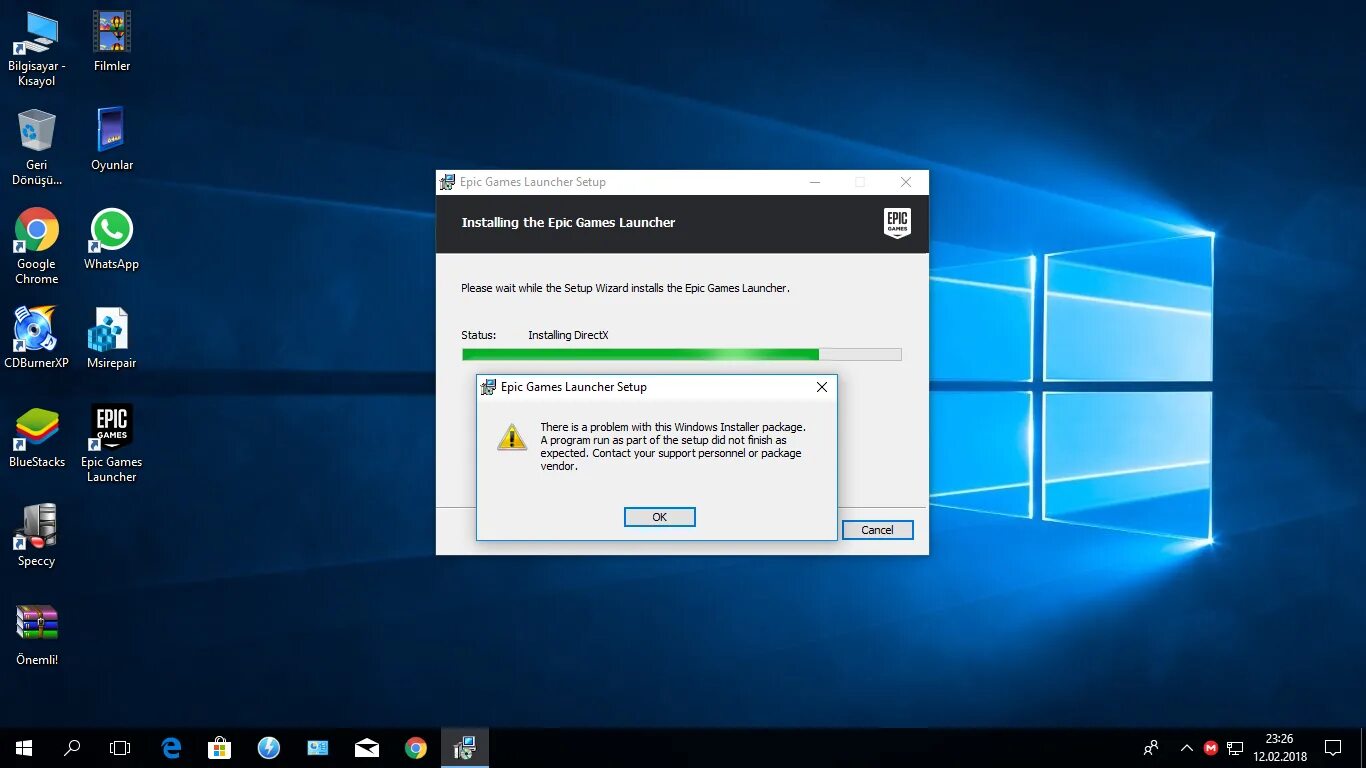Viewport: 1366px width, 768px height.
Task: Select the Önemli! archive icon
Action: pos(37,636)
